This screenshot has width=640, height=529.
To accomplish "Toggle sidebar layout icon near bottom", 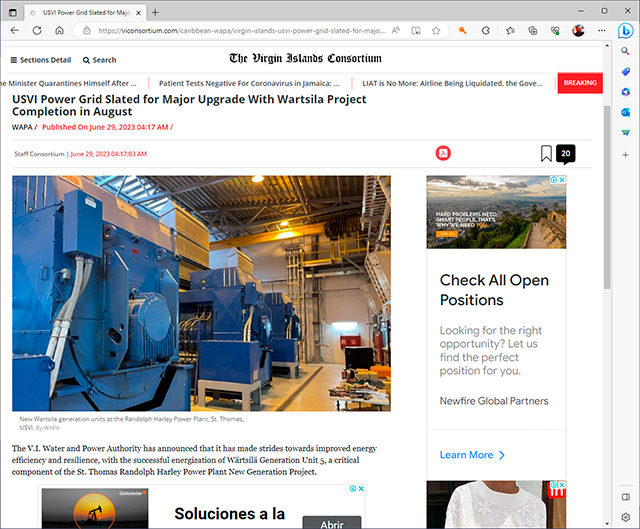I will pyautogui.click(x=625, y=497).
